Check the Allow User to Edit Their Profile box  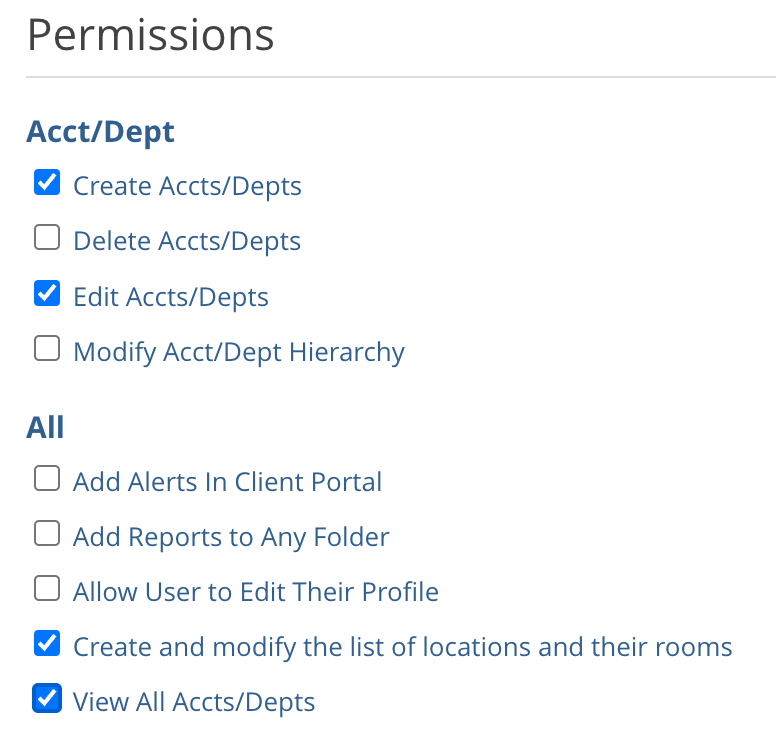[x=47, y=589]
